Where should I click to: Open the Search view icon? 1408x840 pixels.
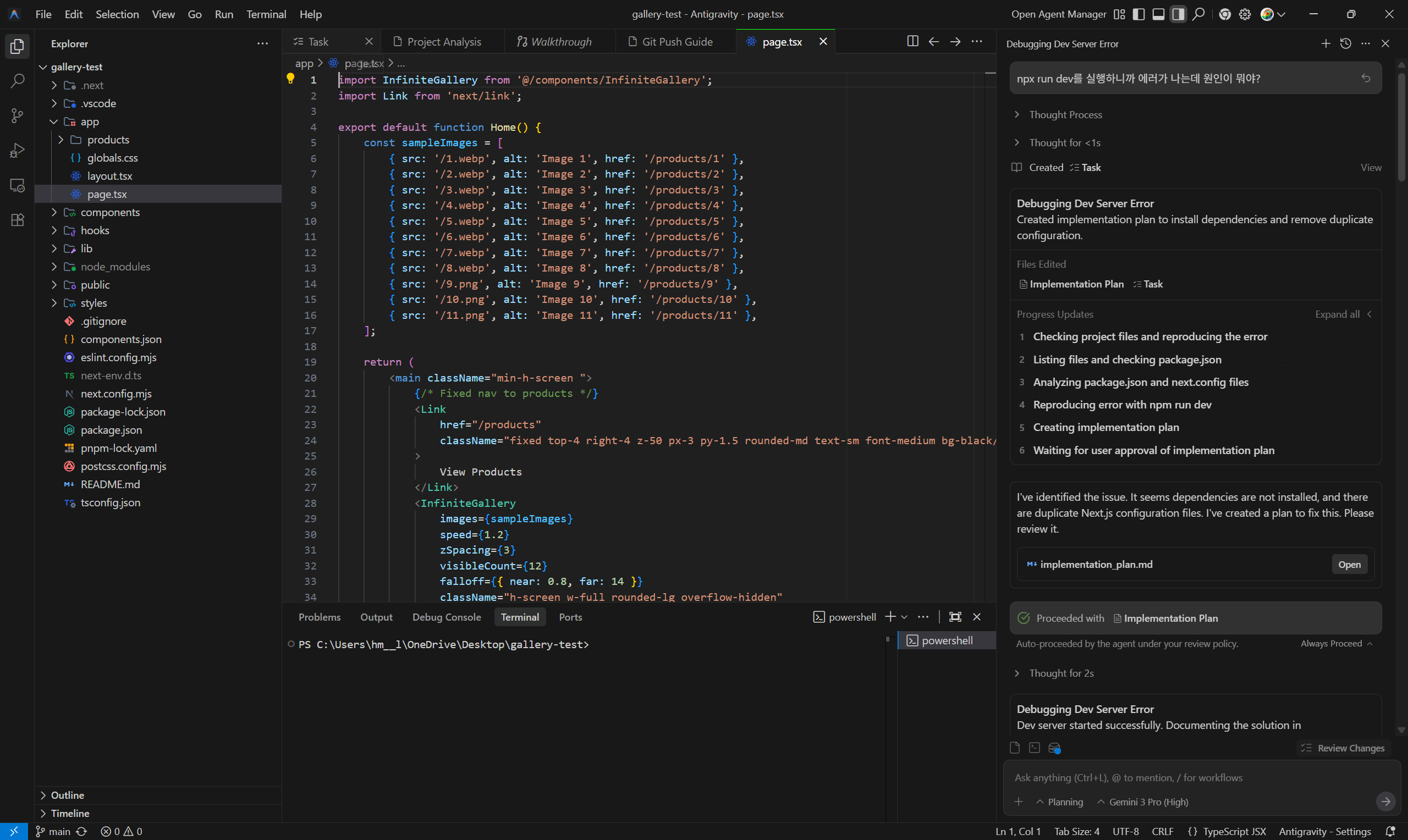(17, 81)
